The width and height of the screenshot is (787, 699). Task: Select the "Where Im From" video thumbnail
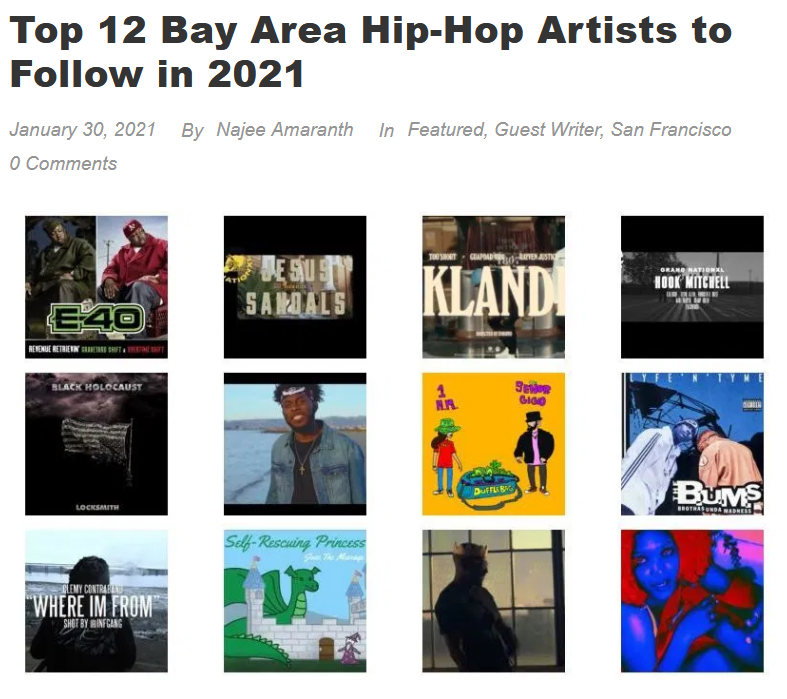point(96,601)
